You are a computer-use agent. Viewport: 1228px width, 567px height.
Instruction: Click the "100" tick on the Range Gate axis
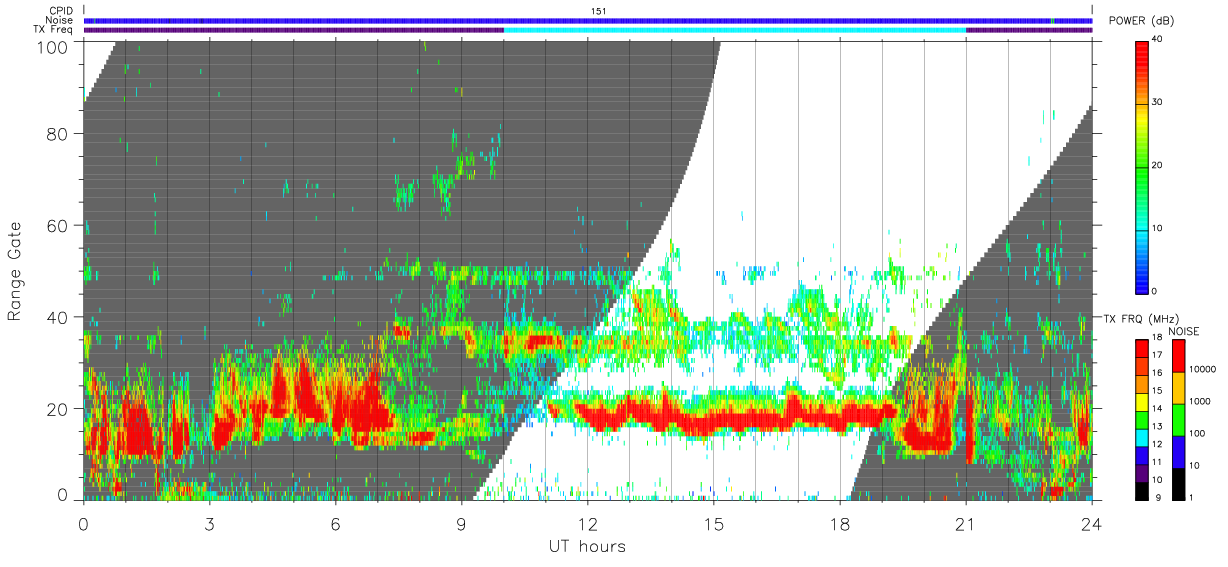(53, 46)
